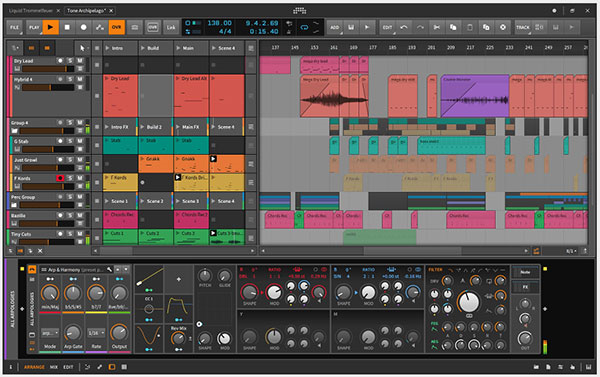Click the info 'i' icon in the footer
Viewport: 600px width, 377px height.
coord(10,367)
